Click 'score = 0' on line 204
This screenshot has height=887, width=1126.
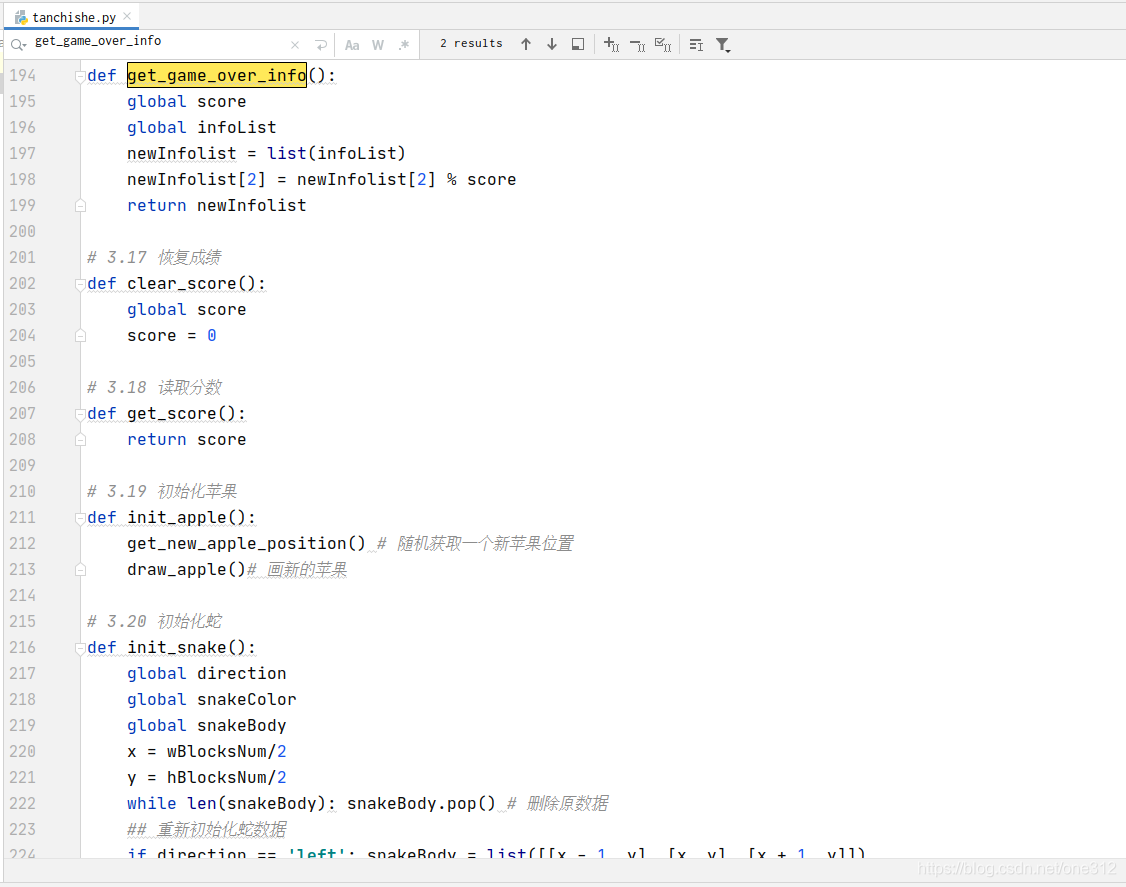pos(172,335)
